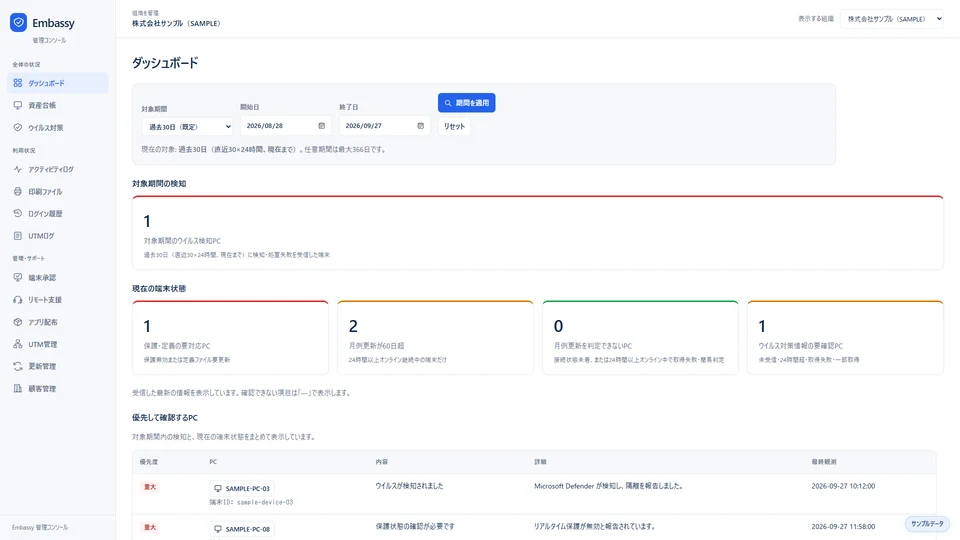The image size is (960, 540).
Task: Click the monitor icon beside SAMPLE-PC-03
Action: 218,488
